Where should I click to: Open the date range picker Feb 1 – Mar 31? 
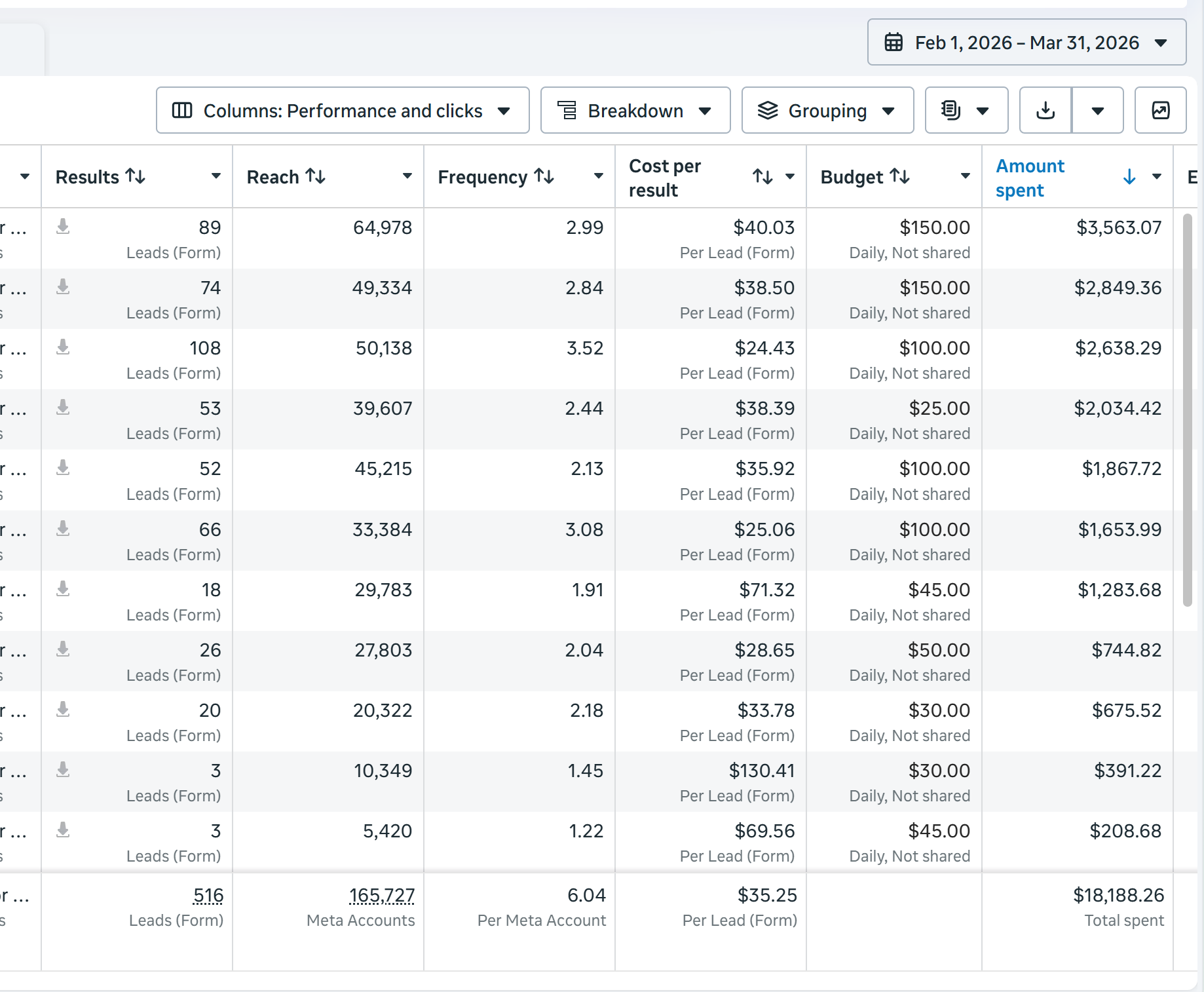tap(1026, 43)
